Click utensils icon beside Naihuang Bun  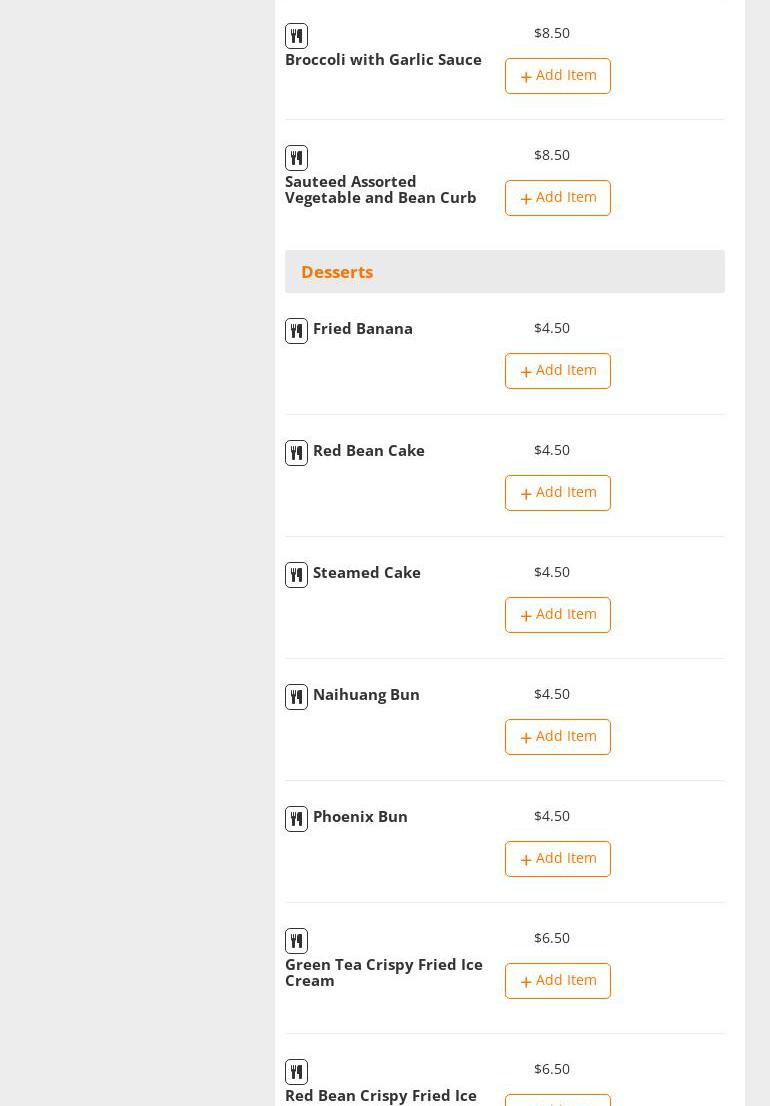click(296, 697)
